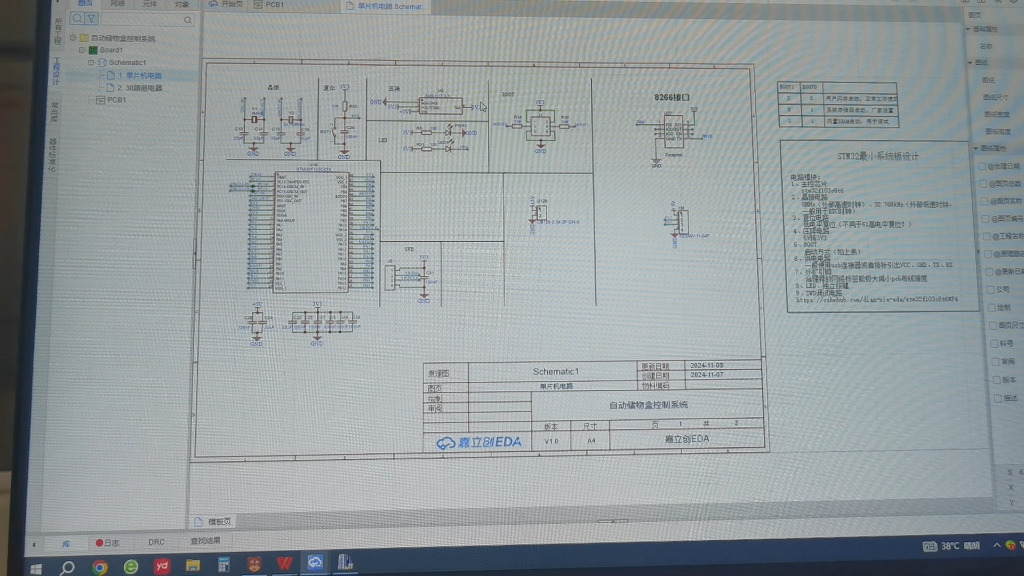Image resolution: width=1024 pixels, height=576 pixels.
Task: Launch the green 360 browser from taskbar
Action: [131, 566]
